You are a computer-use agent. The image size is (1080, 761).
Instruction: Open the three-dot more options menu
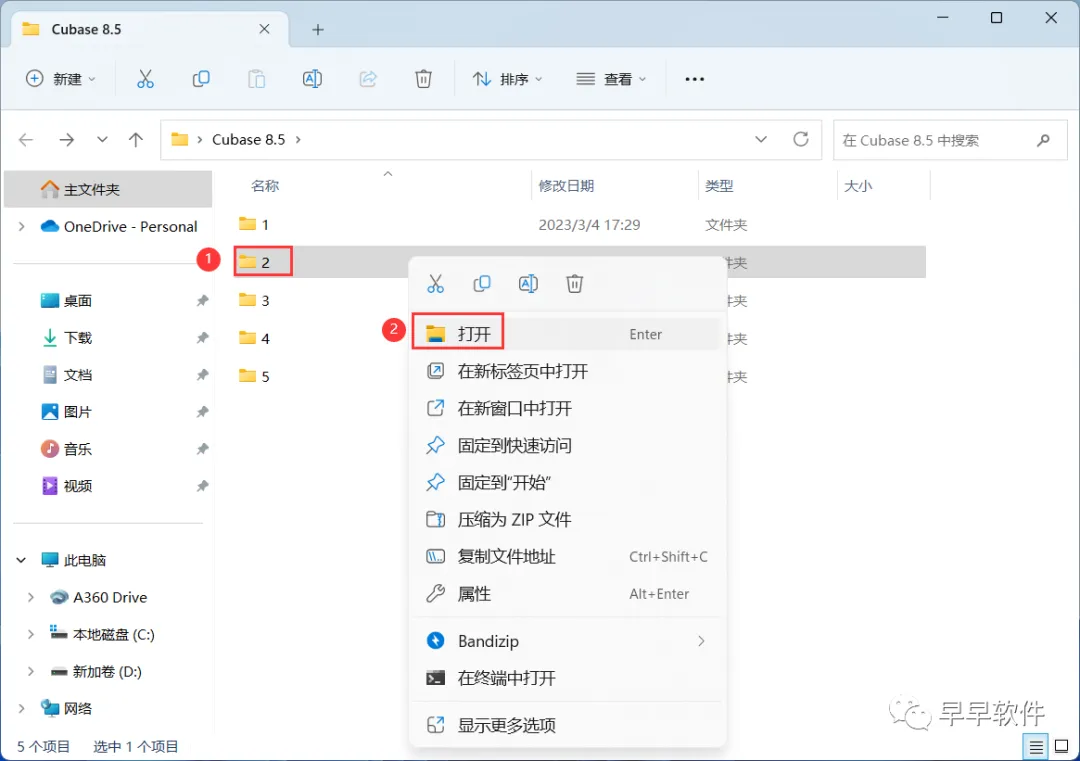coord(694,79)
